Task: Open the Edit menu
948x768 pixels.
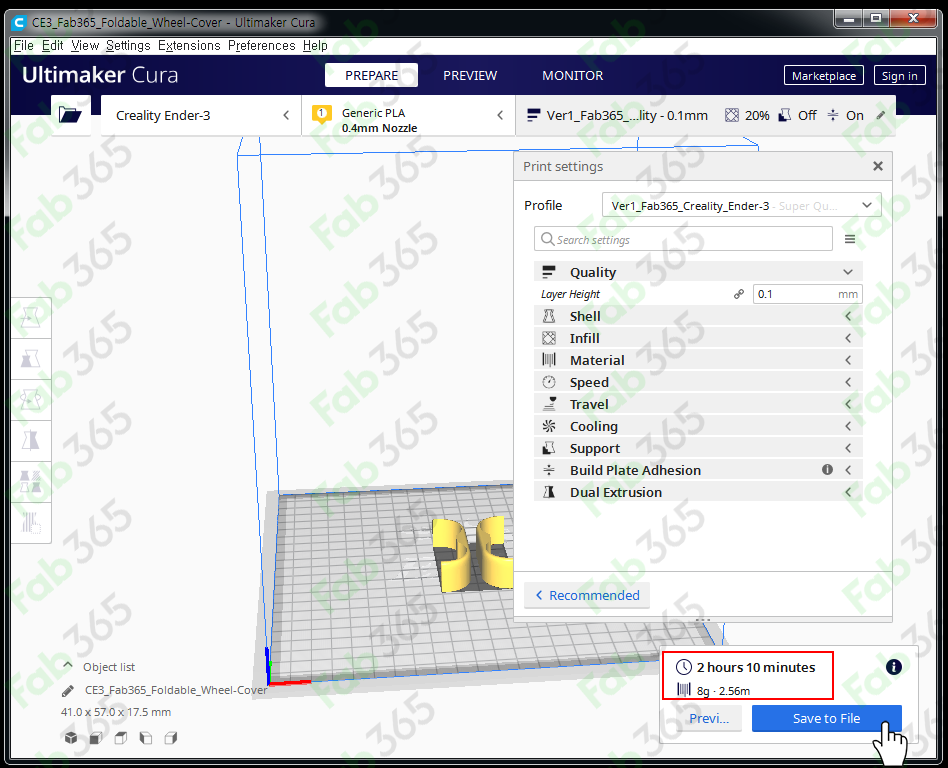Action: click(x=53, y=45)
